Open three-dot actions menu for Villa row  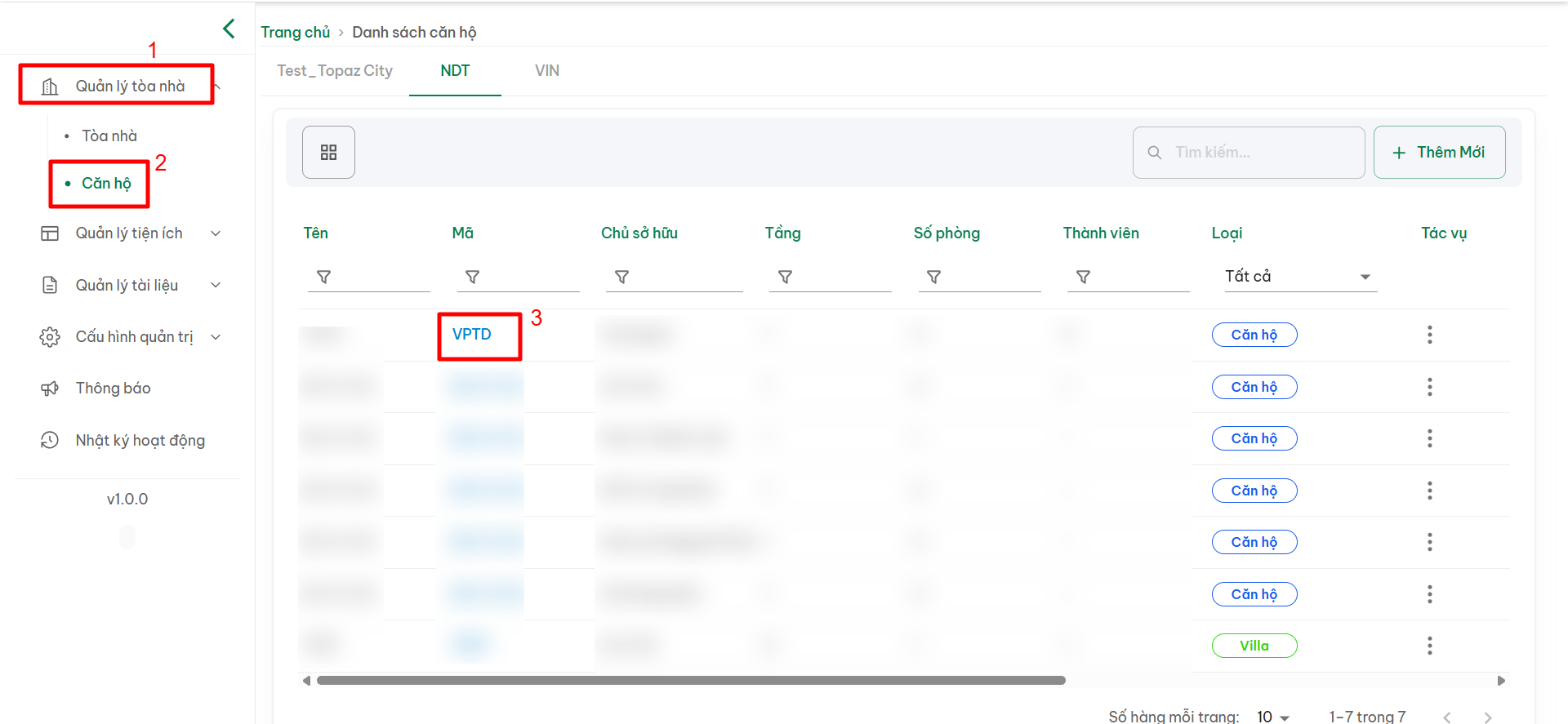click(x=1429, y=646)
